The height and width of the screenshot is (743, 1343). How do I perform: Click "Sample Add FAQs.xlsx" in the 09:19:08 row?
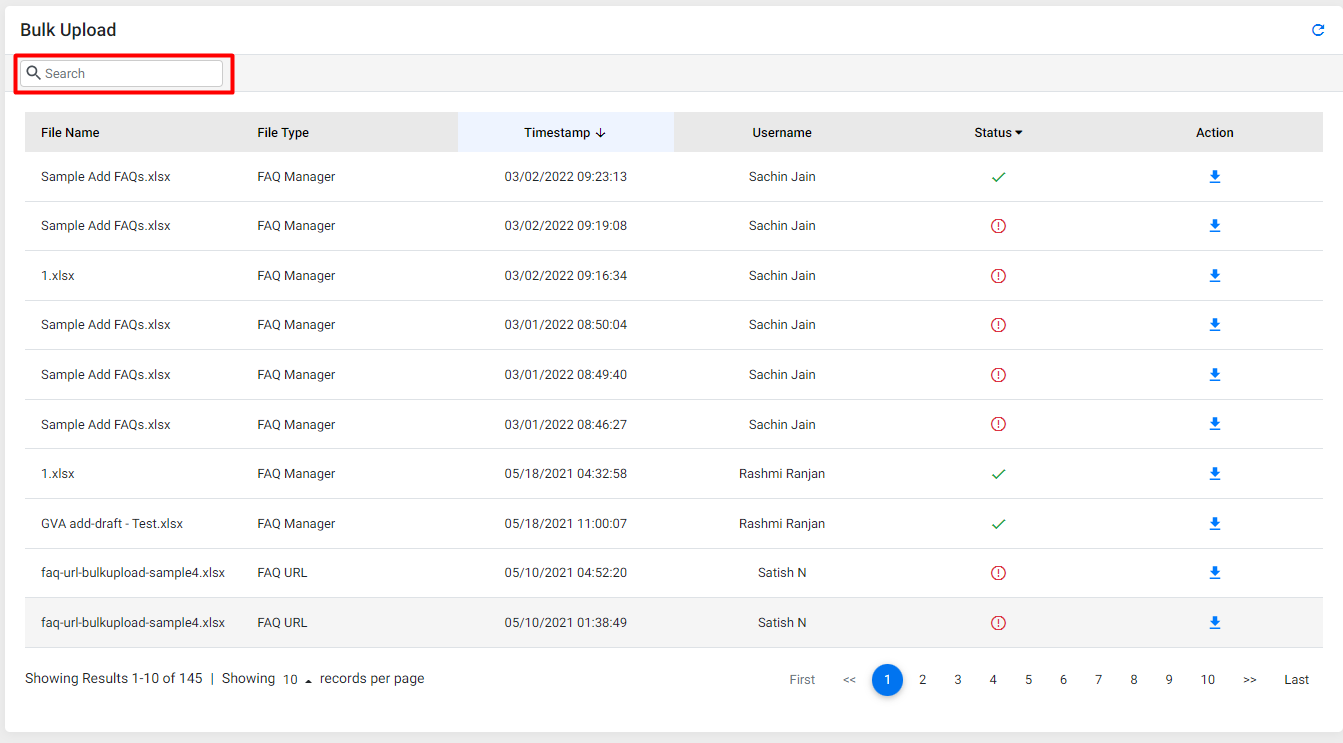click(106, 226)
